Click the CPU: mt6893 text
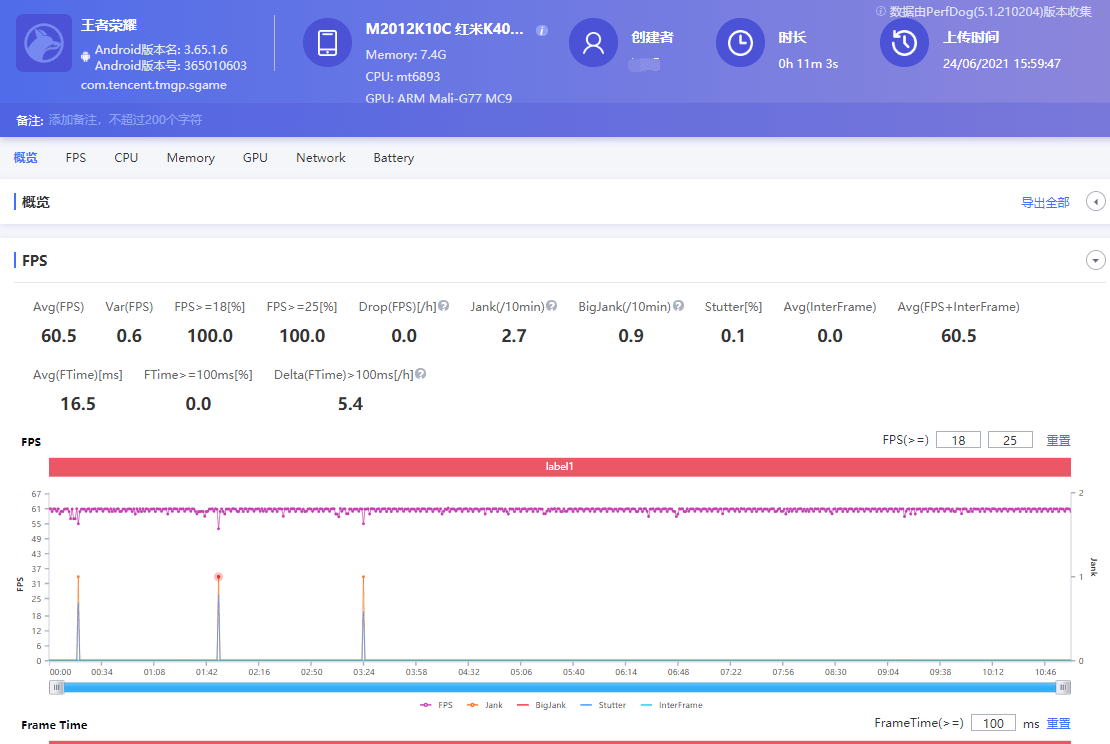This screenshot has height=744, width=1110. (403, 76)
